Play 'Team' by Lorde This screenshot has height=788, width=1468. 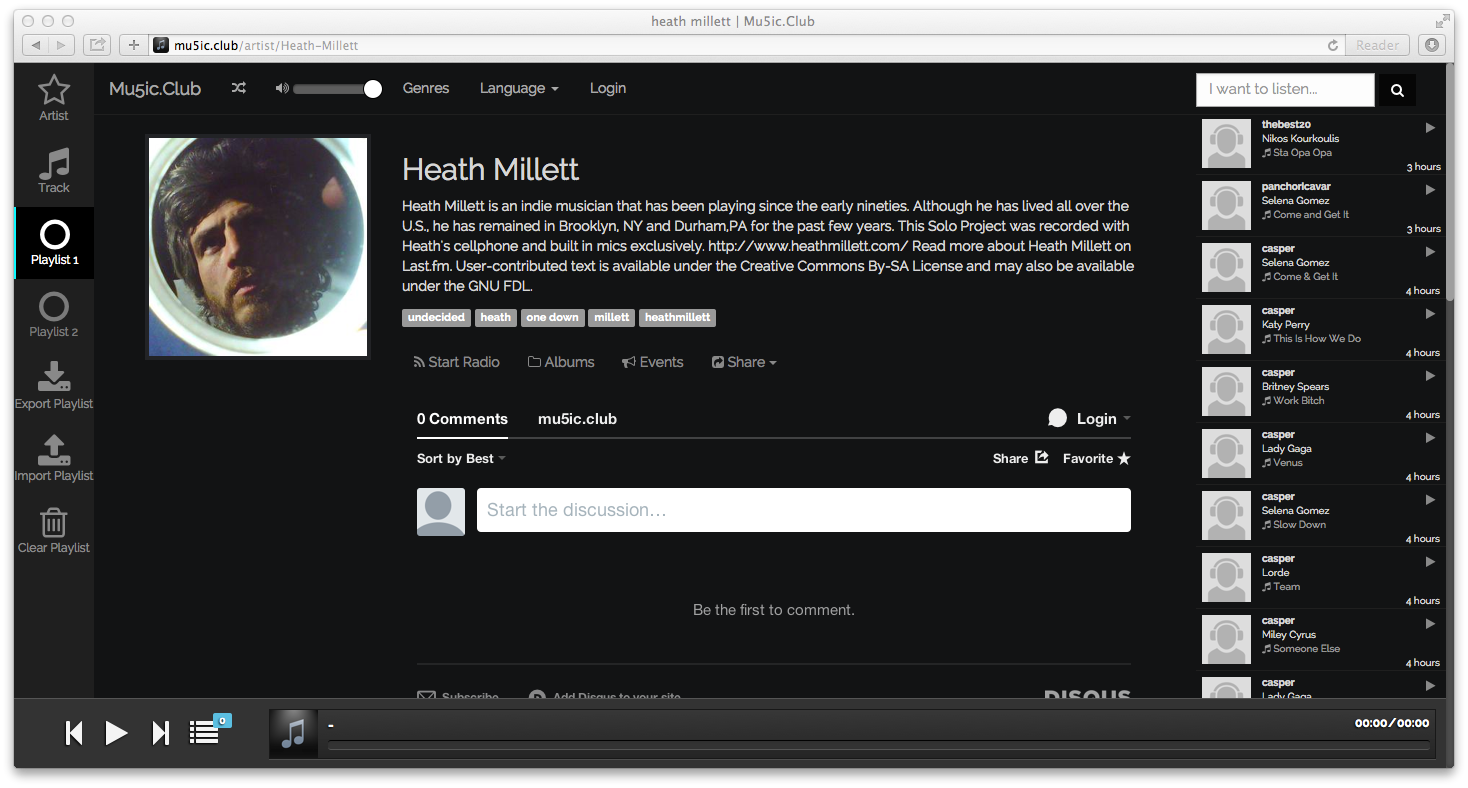(1430, 561)
